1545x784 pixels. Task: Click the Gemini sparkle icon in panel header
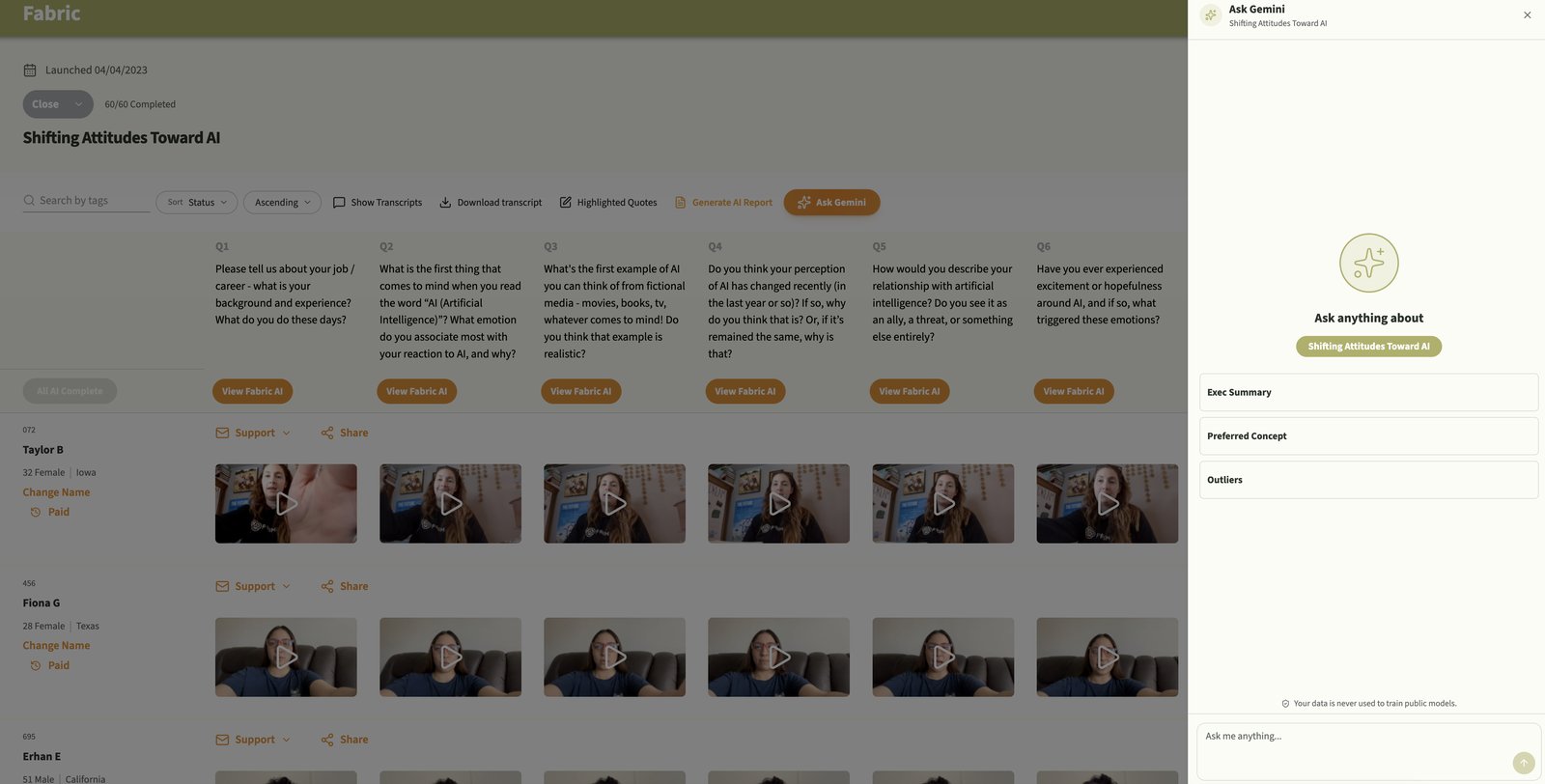(1210, 14)
